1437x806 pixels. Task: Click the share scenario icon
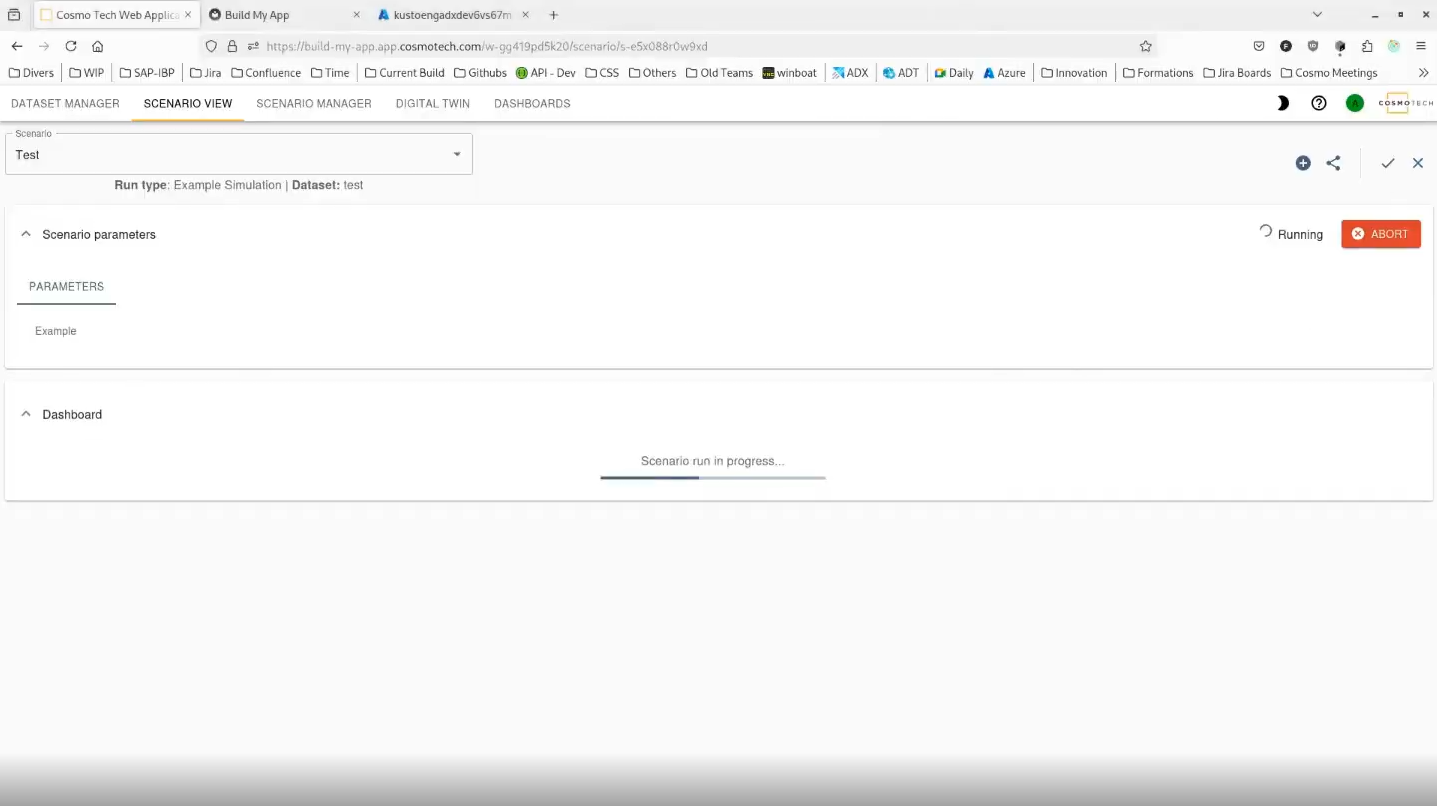(x=1333, y=163)
